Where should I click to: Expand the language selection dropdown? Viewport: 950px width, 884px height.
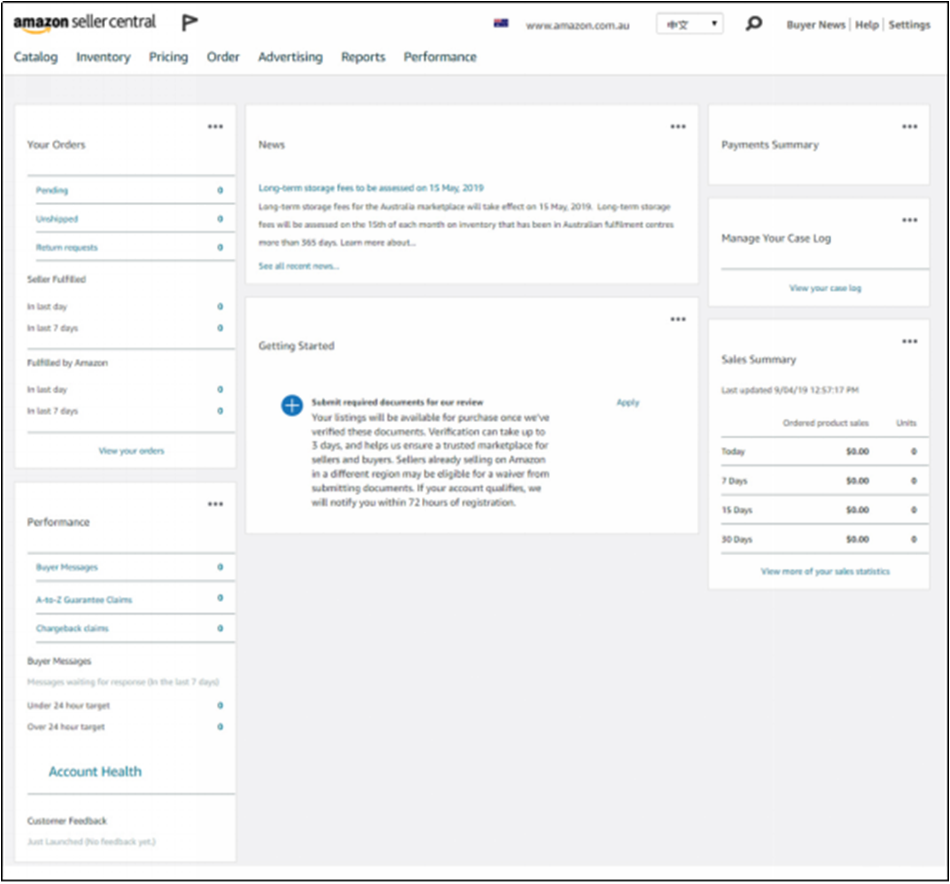(690, 24)
